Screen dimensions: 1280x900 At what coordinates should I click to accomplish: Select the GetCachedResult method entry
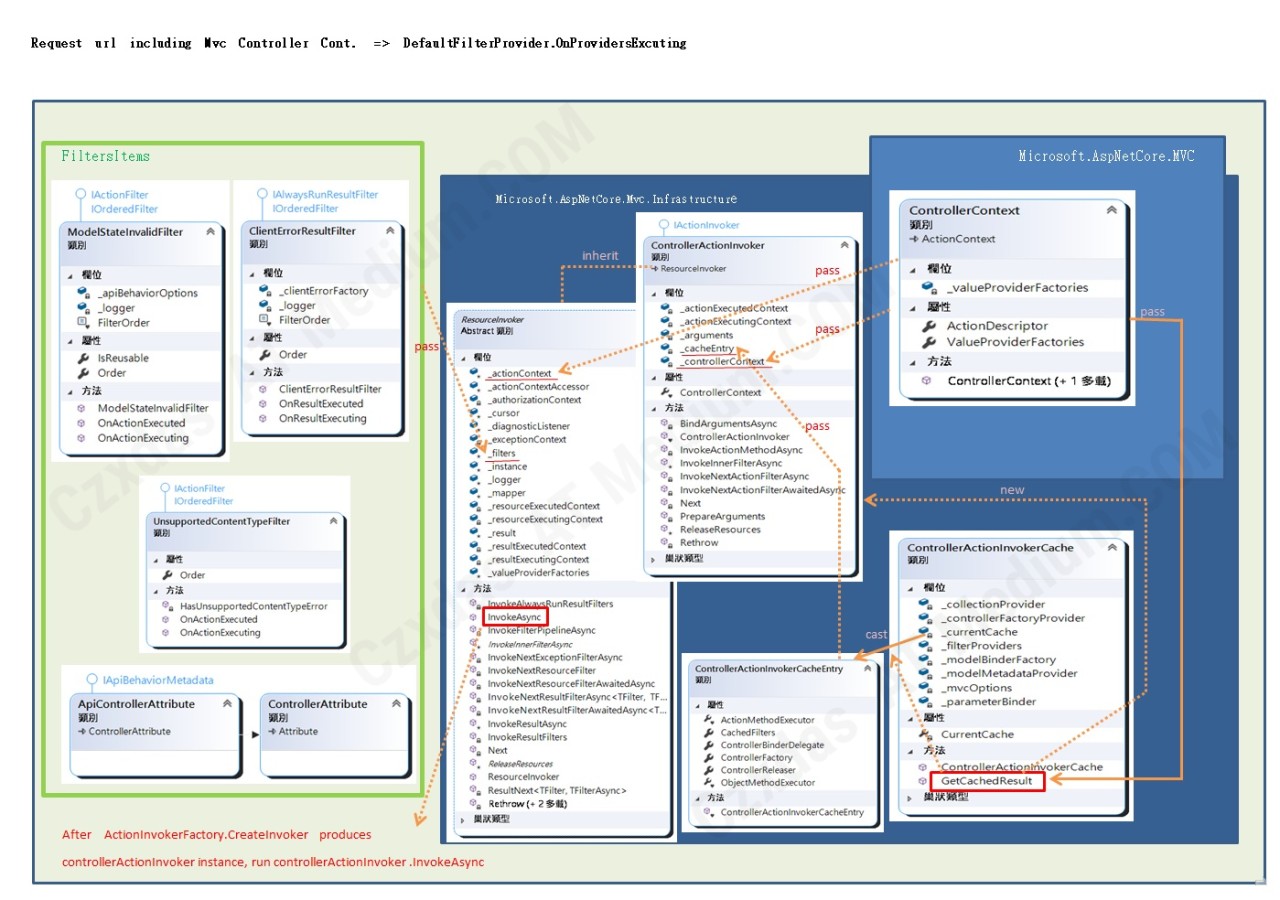click(x=986, y=781)
